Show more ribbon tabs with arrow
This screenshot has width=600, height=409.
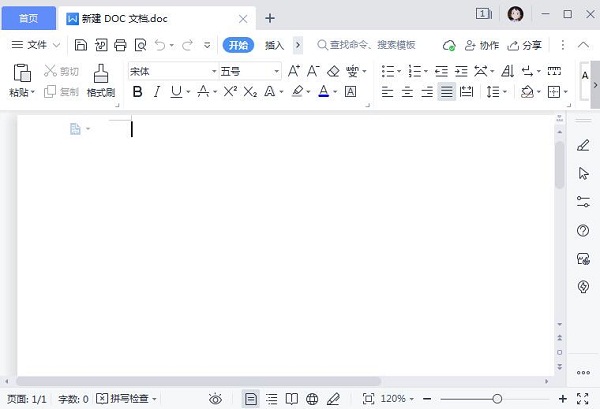[x=298, y=45]
